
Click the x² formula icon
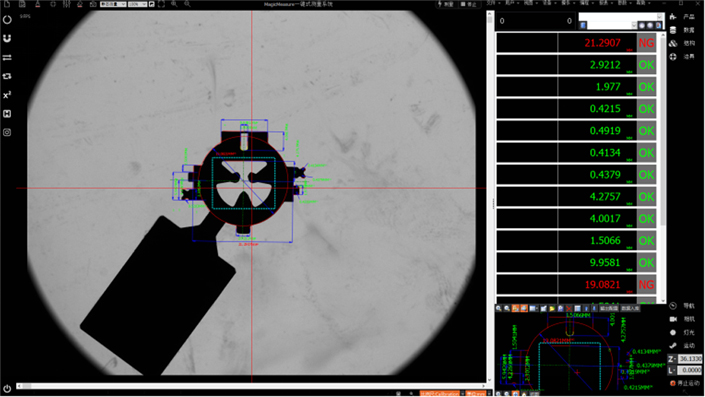tap(7, 95)
